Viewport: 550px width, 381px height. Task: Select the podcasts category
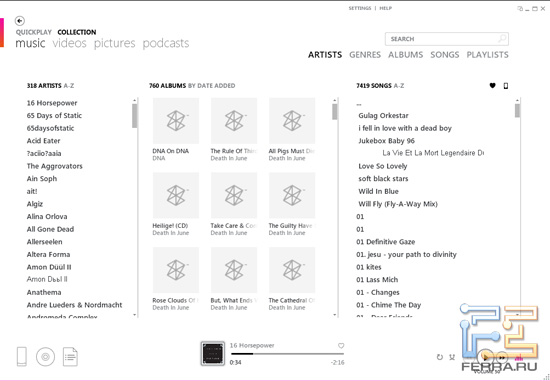coord(166,43)
